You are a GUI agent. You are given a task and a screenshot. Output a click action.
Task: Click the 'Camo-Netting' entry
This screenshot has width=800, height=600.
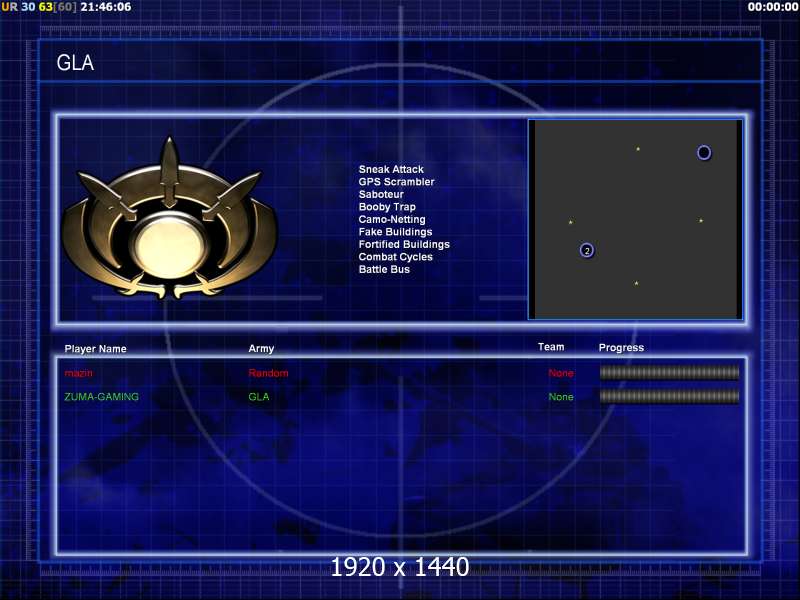click(x=392, y=219)
